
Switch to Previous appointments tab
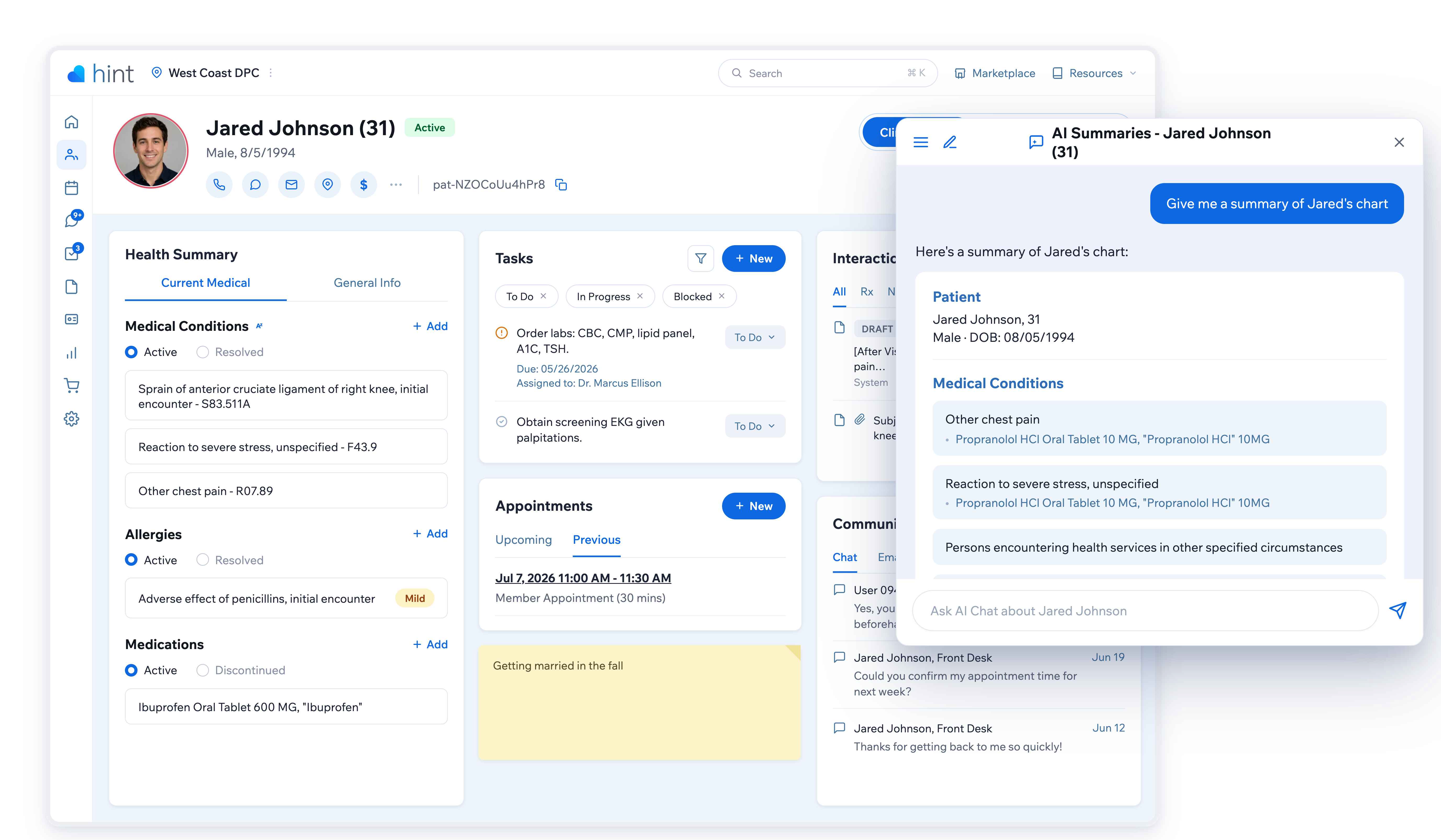click(596, 540)
